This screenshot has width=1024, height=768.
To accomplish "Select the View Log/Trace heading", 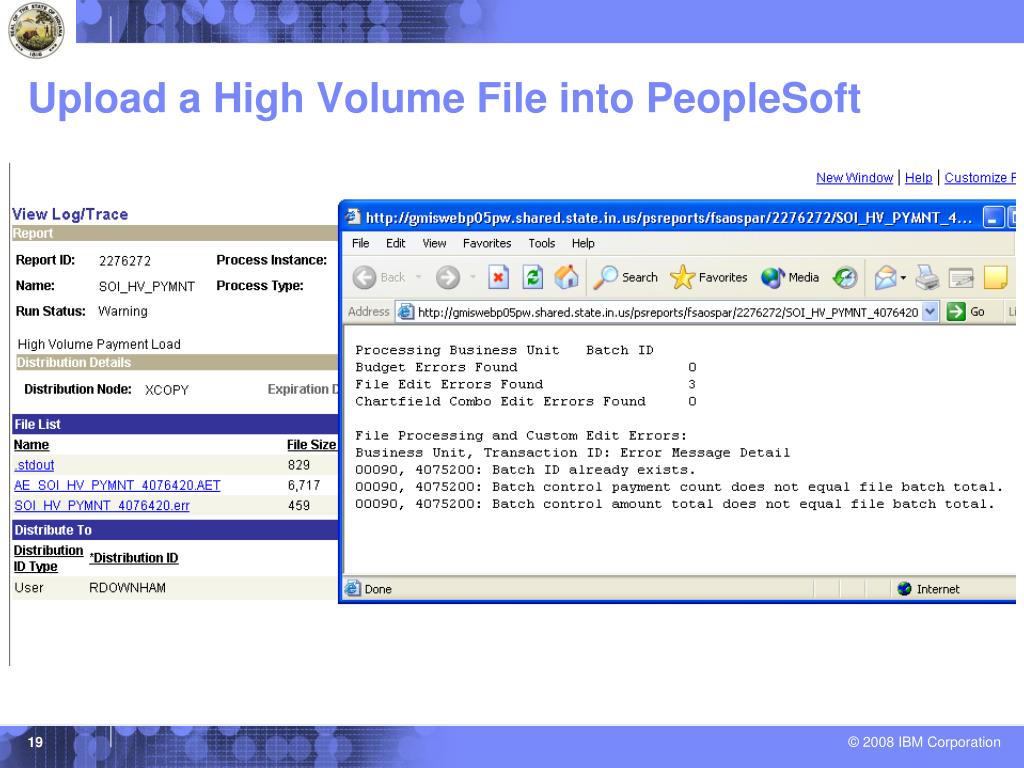I will pos(70,214).
